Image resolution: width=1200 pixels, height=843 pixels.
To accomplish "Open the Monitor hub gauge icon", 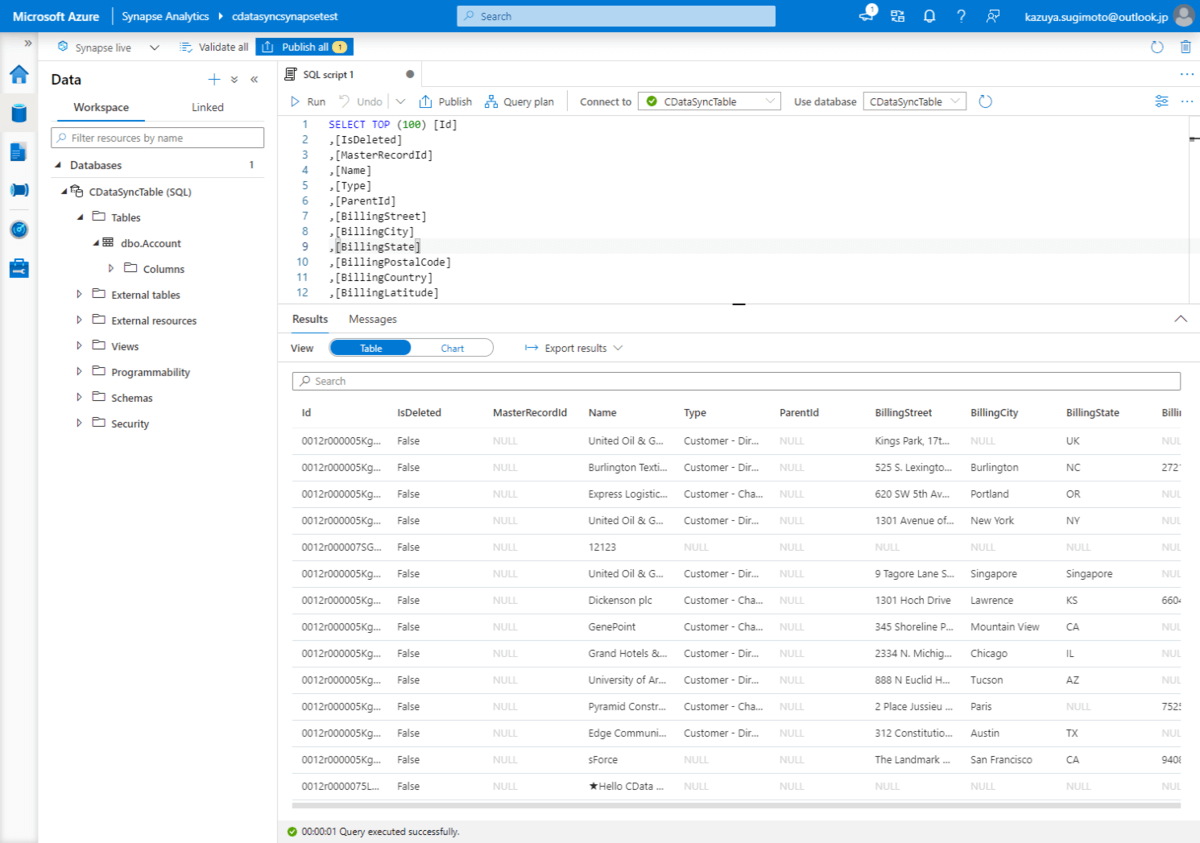I will [x=19, y=229].
